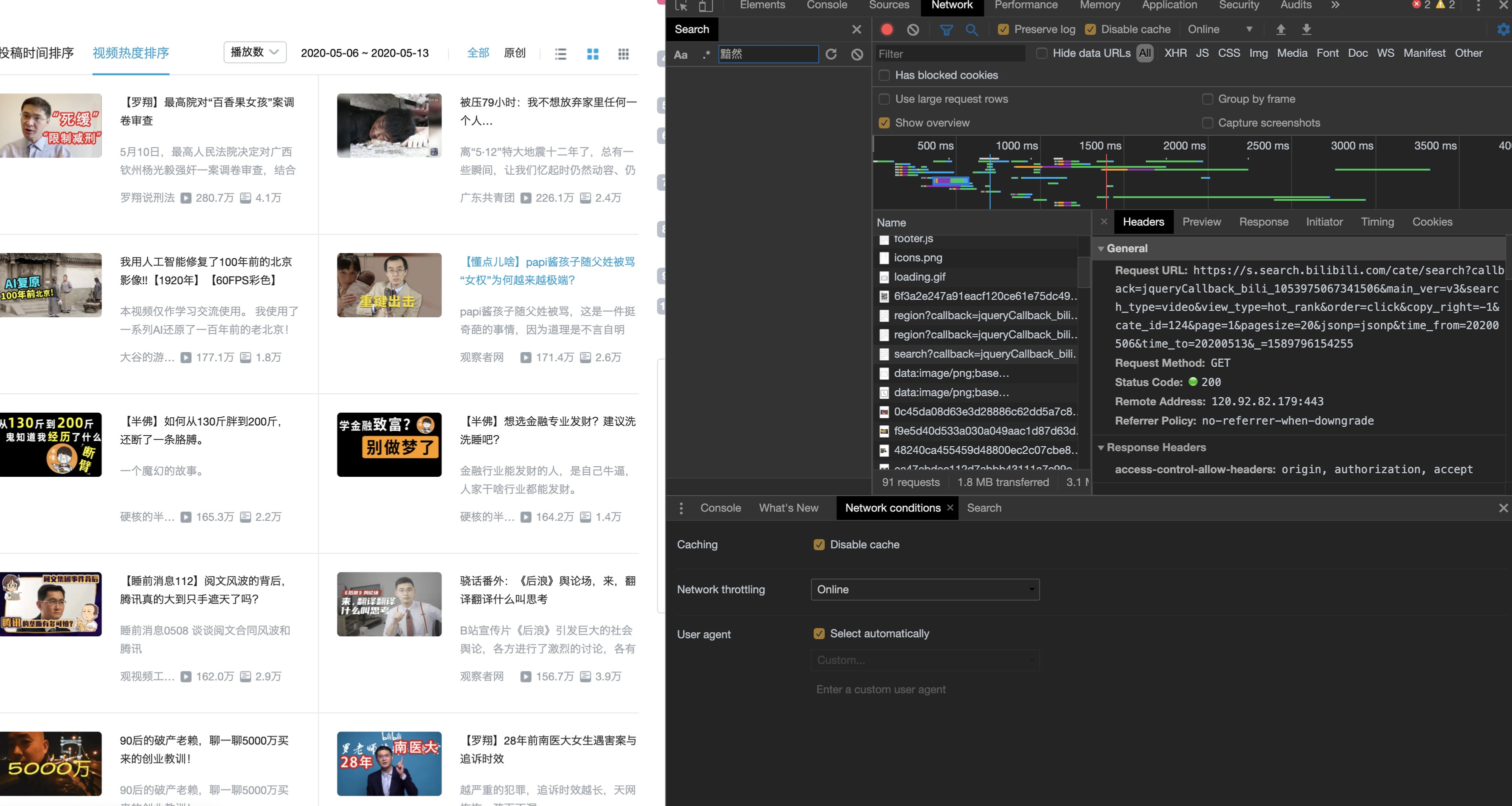The height and width of the screenshot is (806, 1512).
Task: Enable Hide data URLs checkbox
Action: click(x=1042, y=53)
